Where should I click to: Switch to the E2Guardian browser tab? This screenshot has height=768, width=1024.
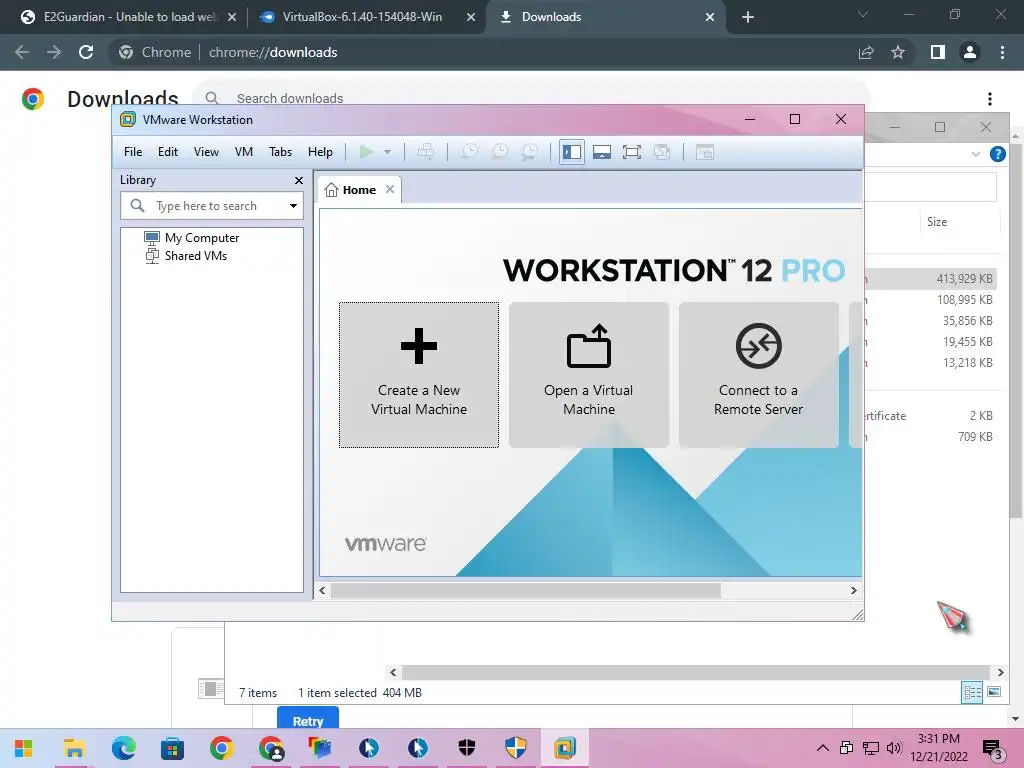(x=127, y=17)
